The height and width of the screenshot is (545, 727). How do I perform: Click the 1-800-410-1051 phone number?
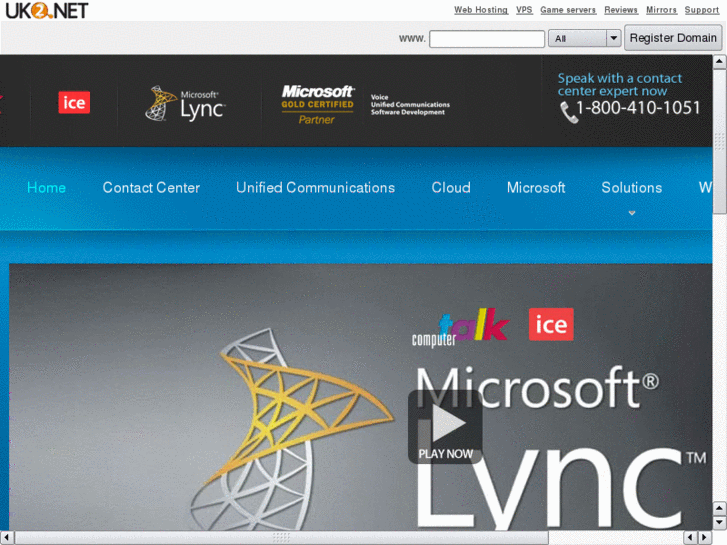pos(638,108)
